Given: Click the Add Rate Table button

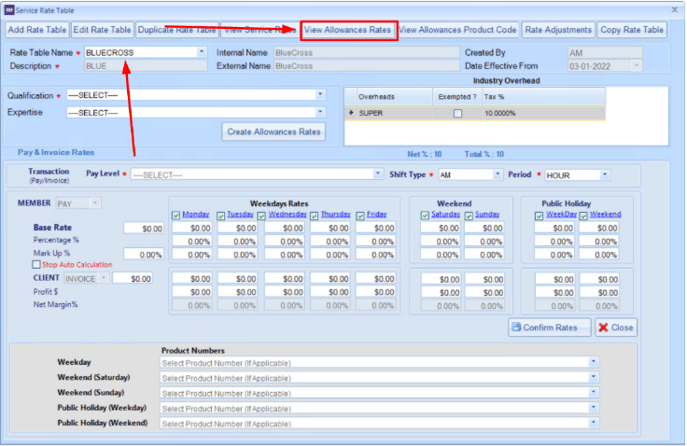Looking at the screenshot, I should [37, 30].
